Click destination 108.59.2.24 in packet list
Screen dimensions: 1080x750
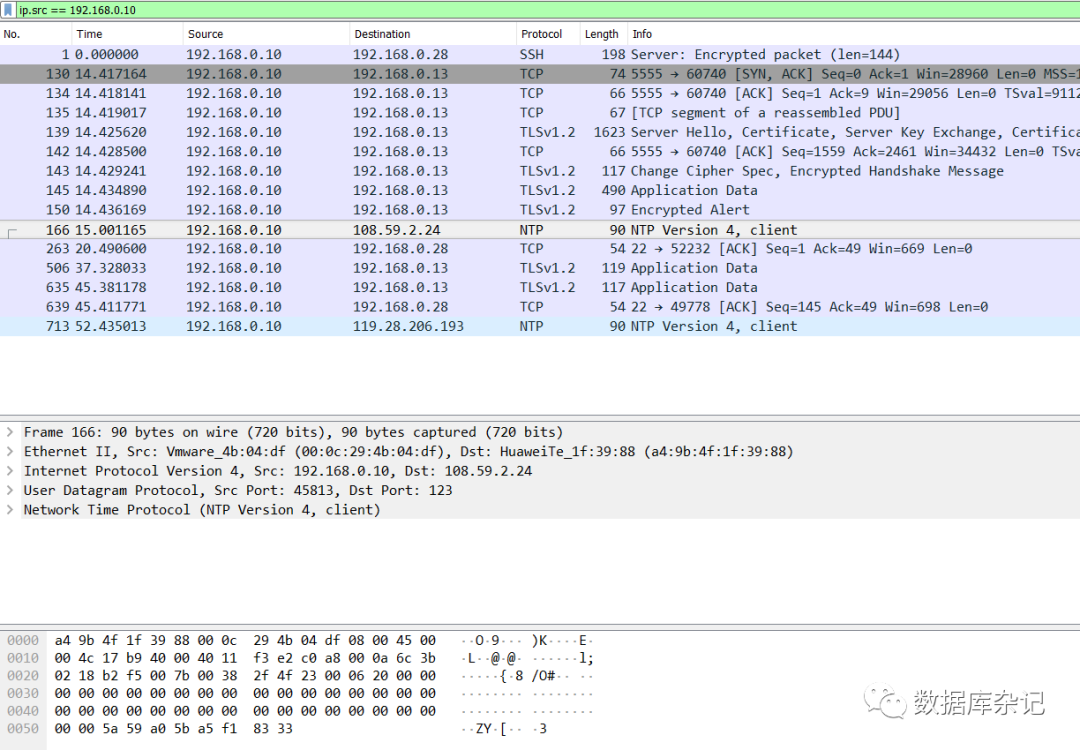click(x=397, y=230)
